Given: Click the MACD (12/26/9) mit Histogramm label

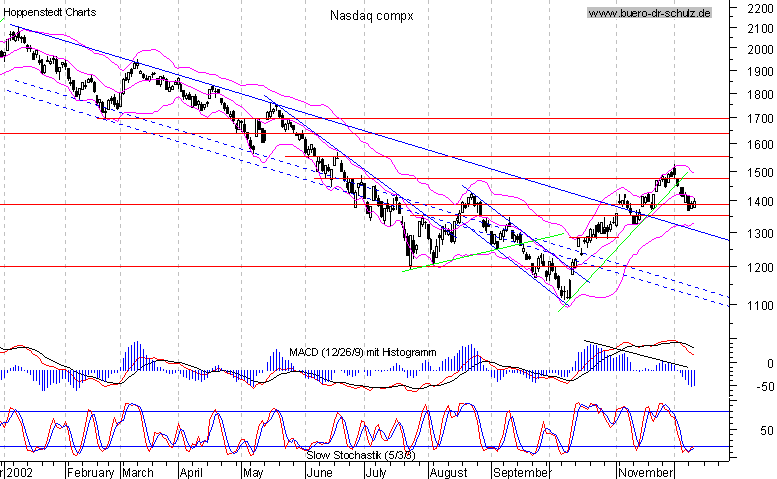Looking at the screenshot, I should 363,352.
